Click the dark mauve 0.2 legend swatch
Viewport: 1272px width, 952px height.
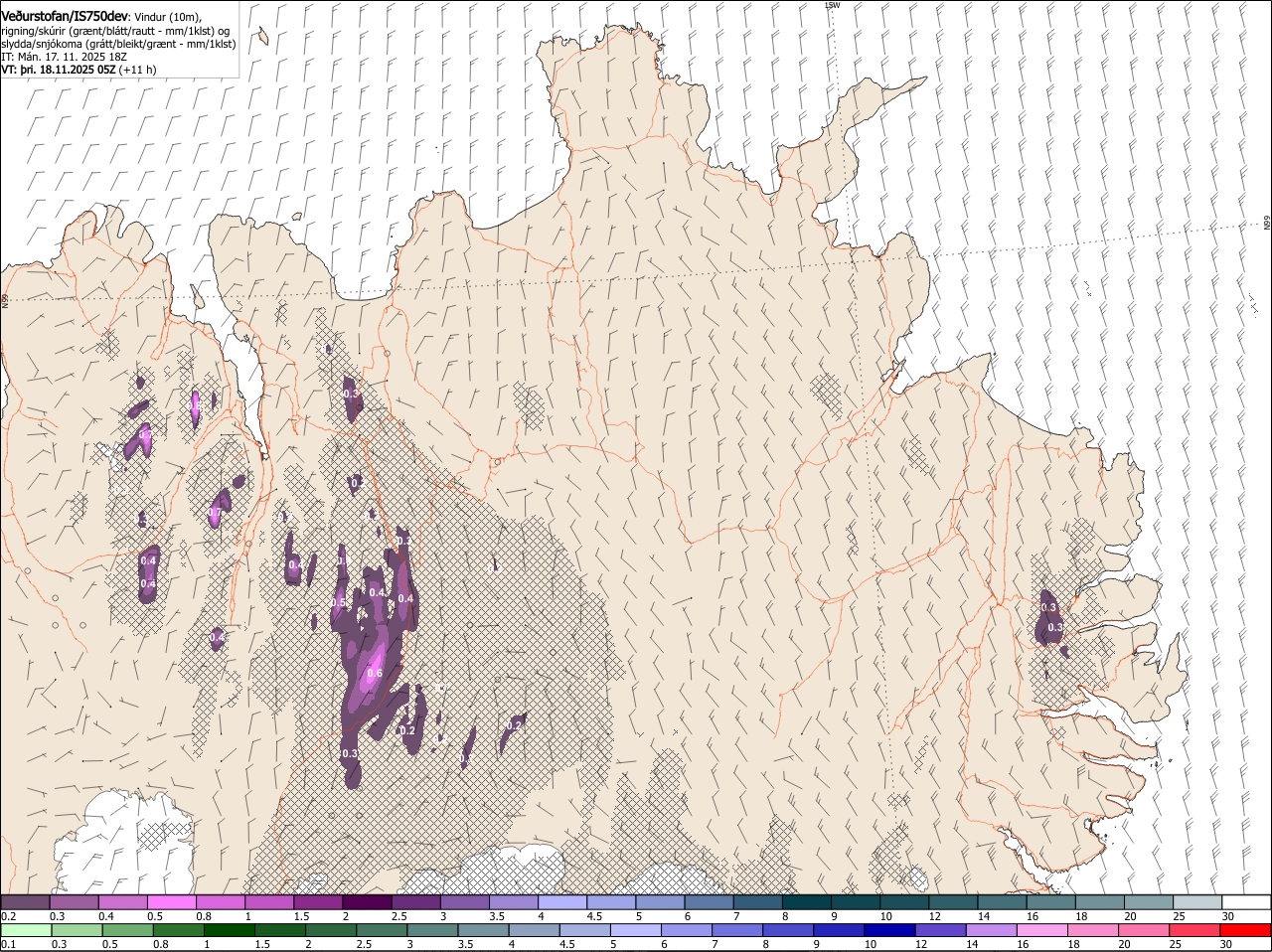tap(25, 901)
